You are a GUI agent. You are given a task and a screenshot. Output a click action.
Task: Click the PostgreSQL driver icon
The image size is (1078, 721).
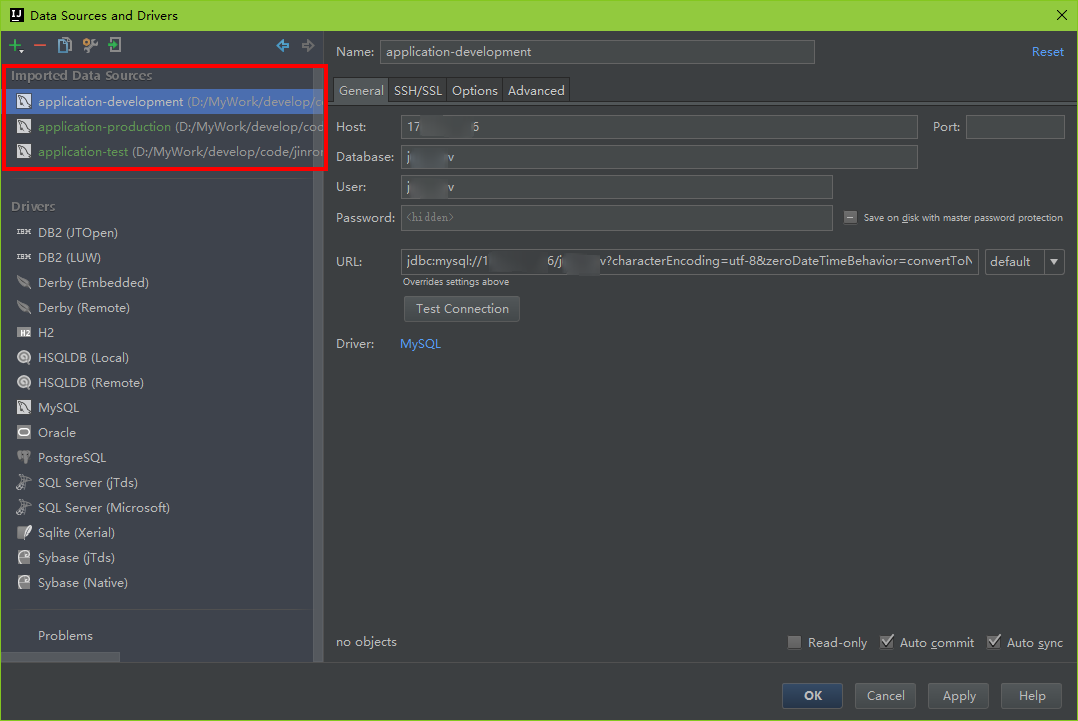pos(24,458)
